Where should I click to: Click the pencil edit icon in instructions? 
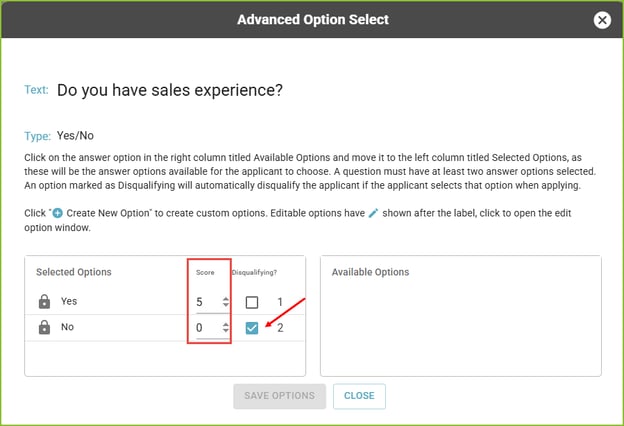373,214
